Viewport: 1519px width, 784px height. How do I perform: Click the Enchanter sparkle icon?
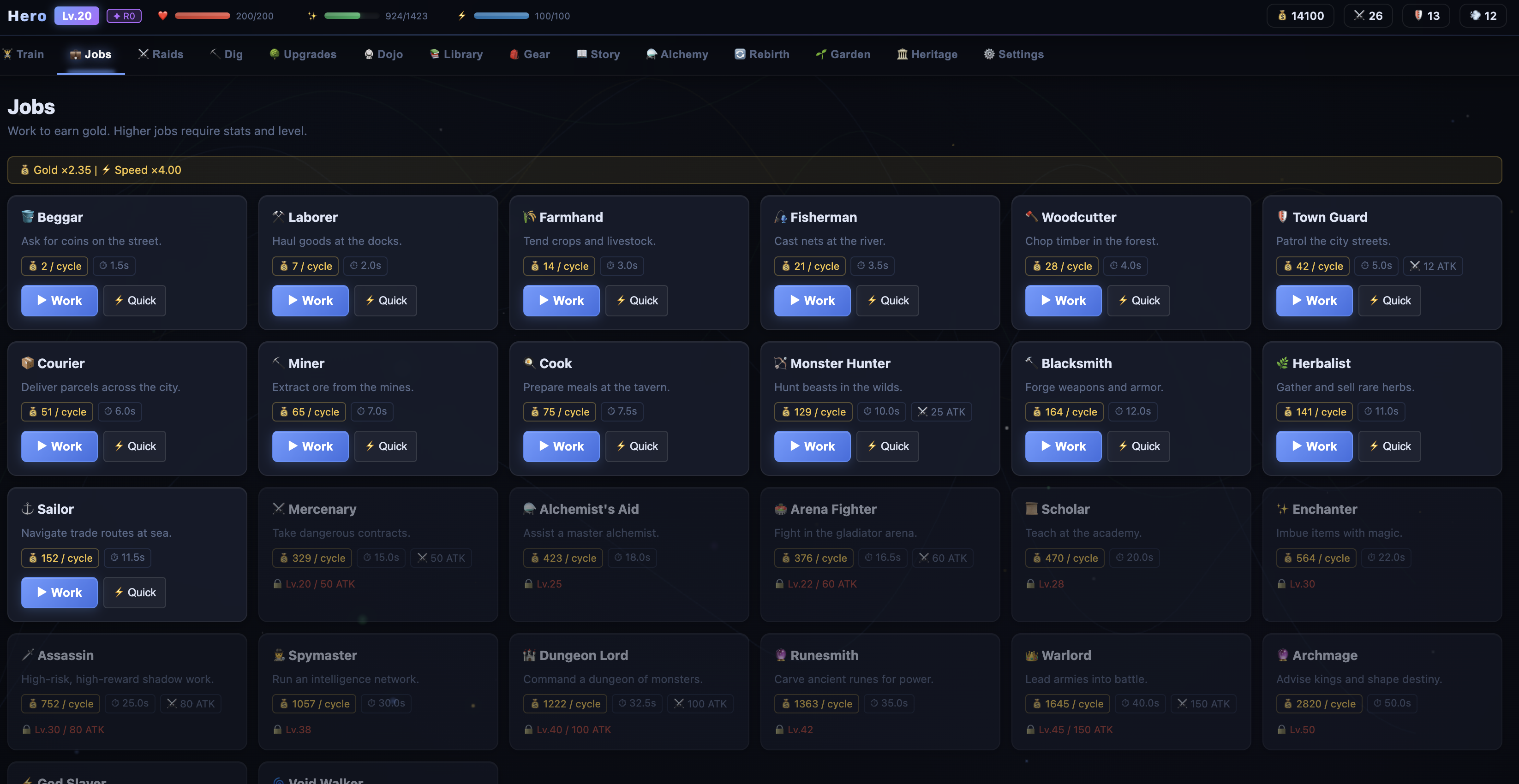pos(1283,508)
